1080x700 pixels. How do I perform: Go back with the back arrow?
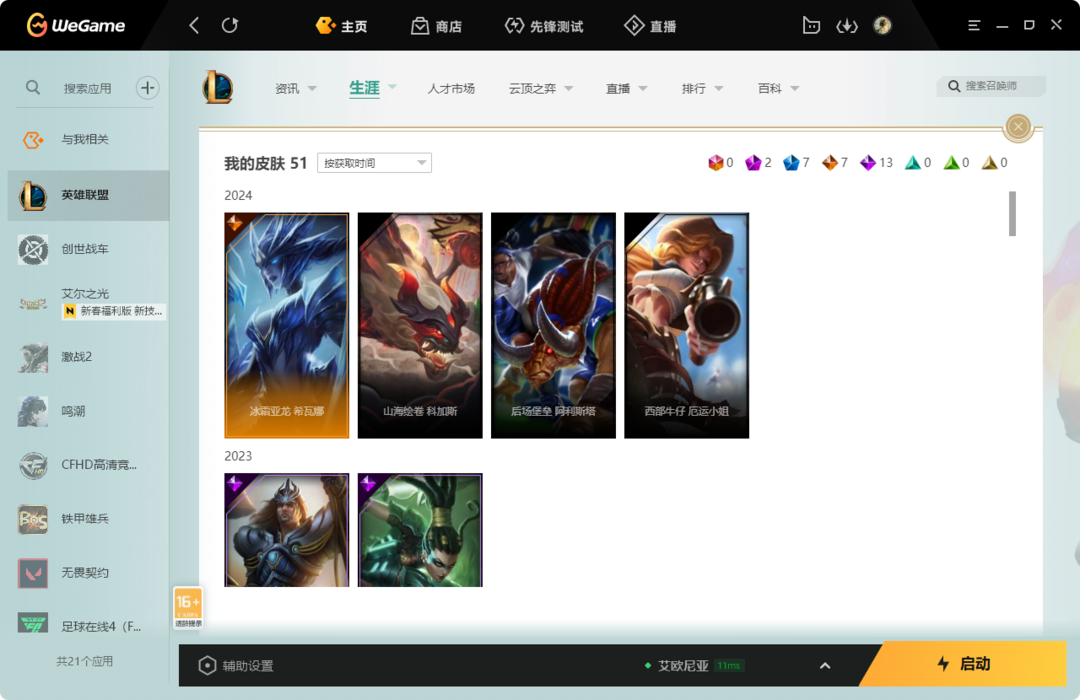[x=194, y=25]
